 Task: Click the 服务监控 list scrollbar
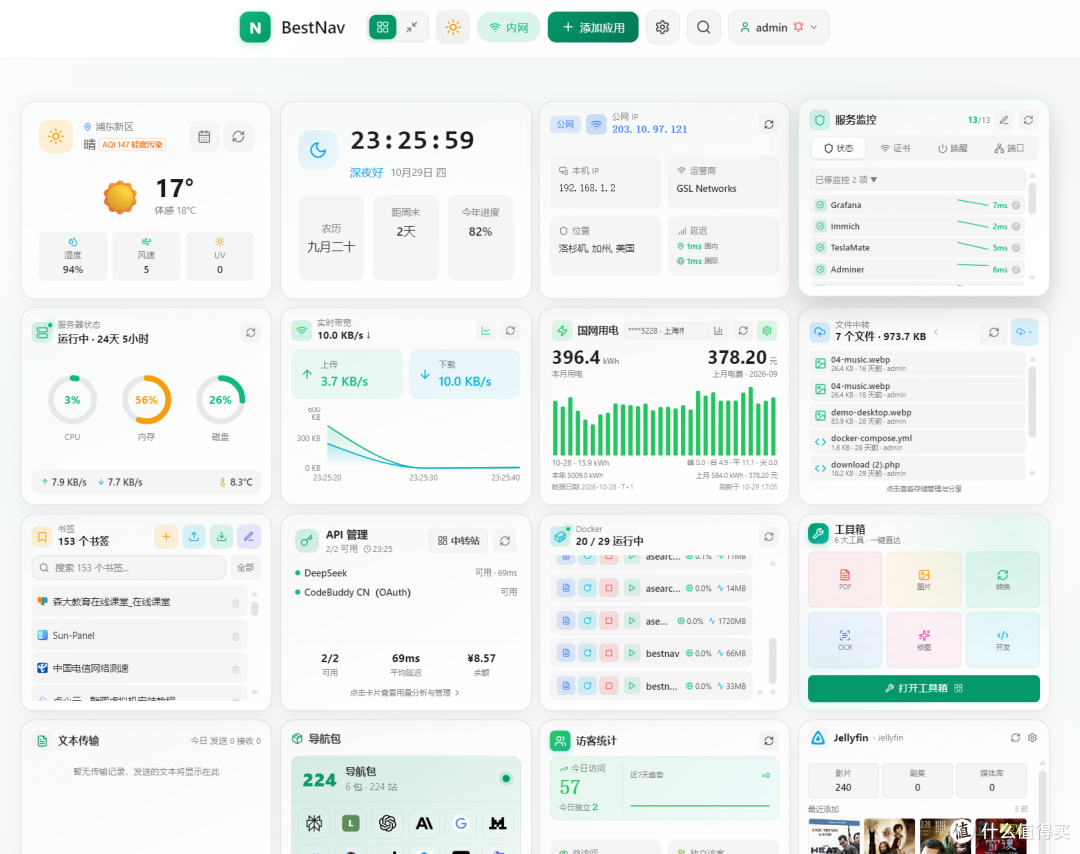(1032, 198)
